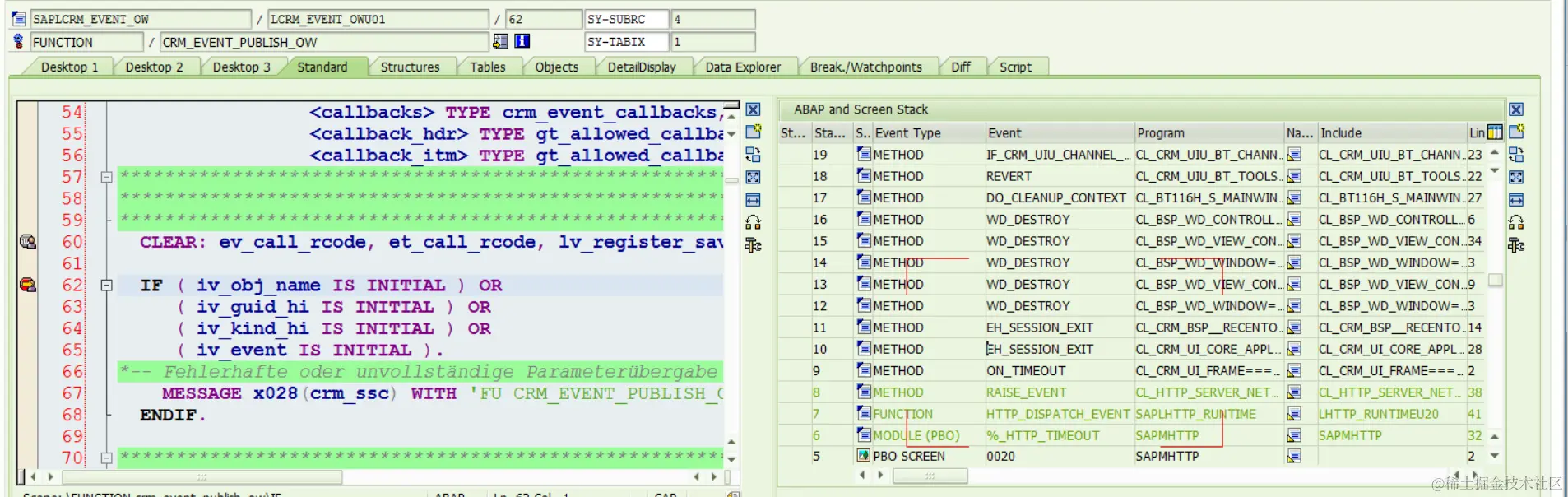Click the stack table horizontal scroll-right arrow
This screenshot has height=497, width=1568.
880,475
